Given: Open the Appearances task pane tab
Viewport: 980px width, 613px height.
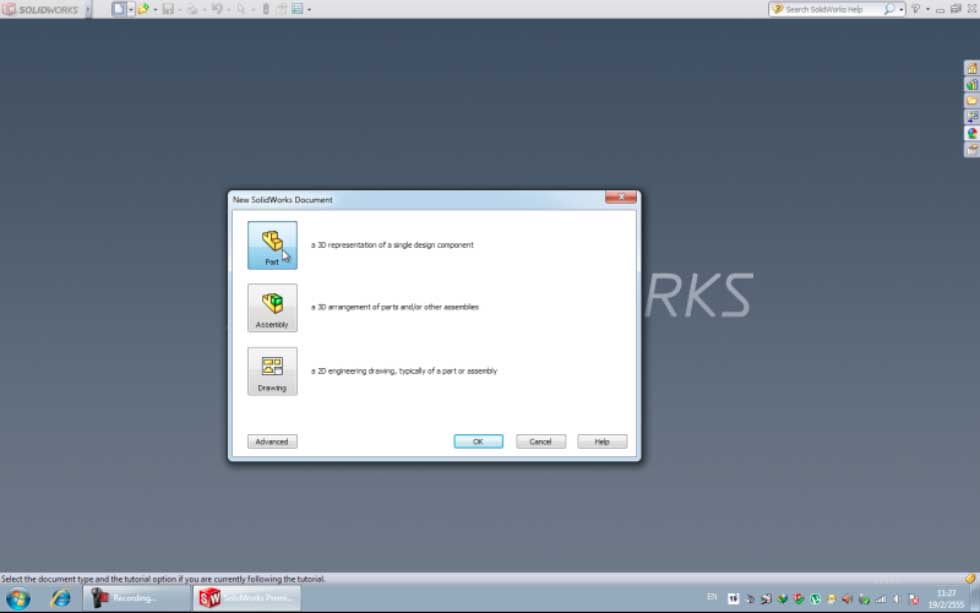Looking at the screenshot, I should (972, 133).
